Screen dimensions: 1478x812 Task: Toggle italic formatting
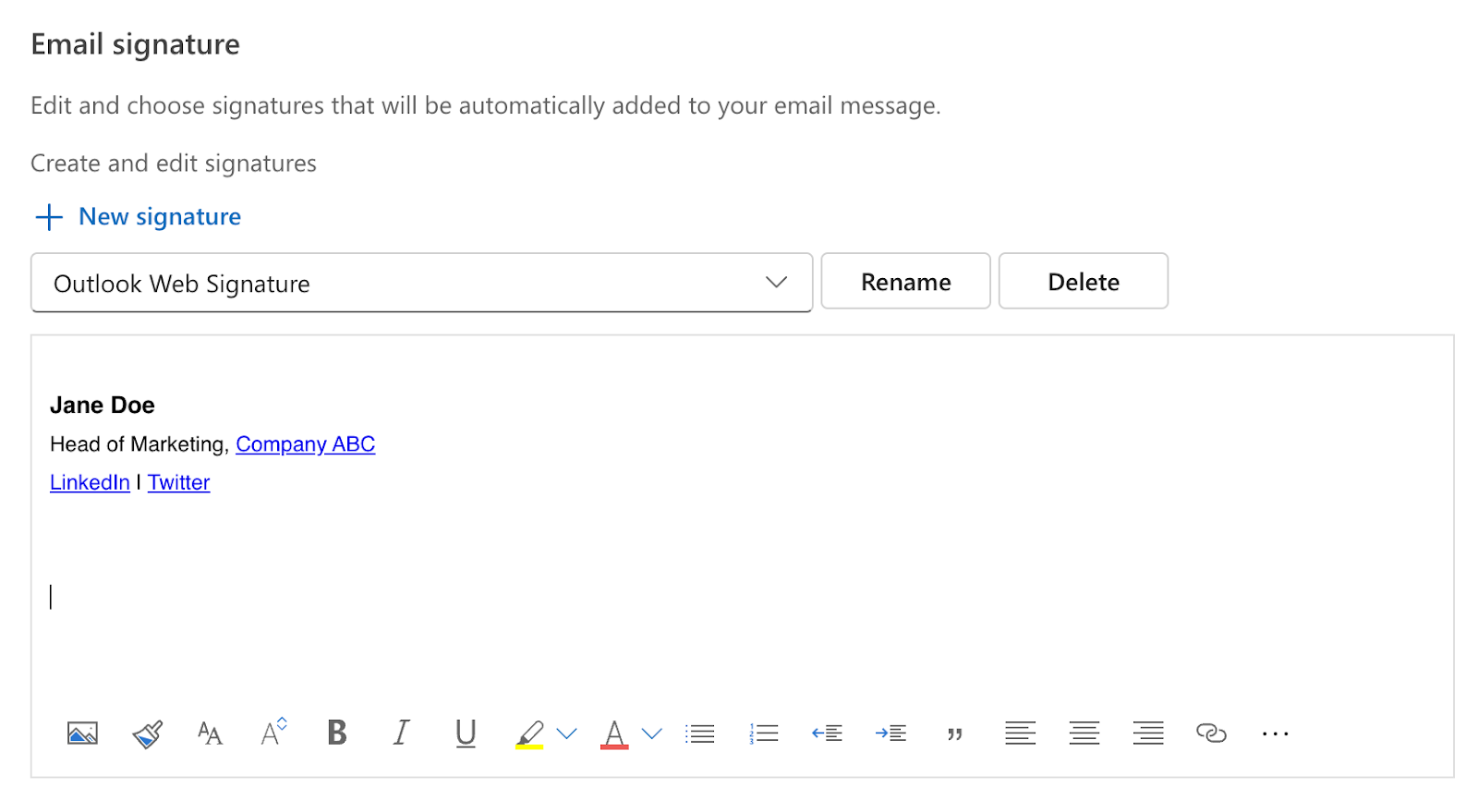tap(400, 733)
